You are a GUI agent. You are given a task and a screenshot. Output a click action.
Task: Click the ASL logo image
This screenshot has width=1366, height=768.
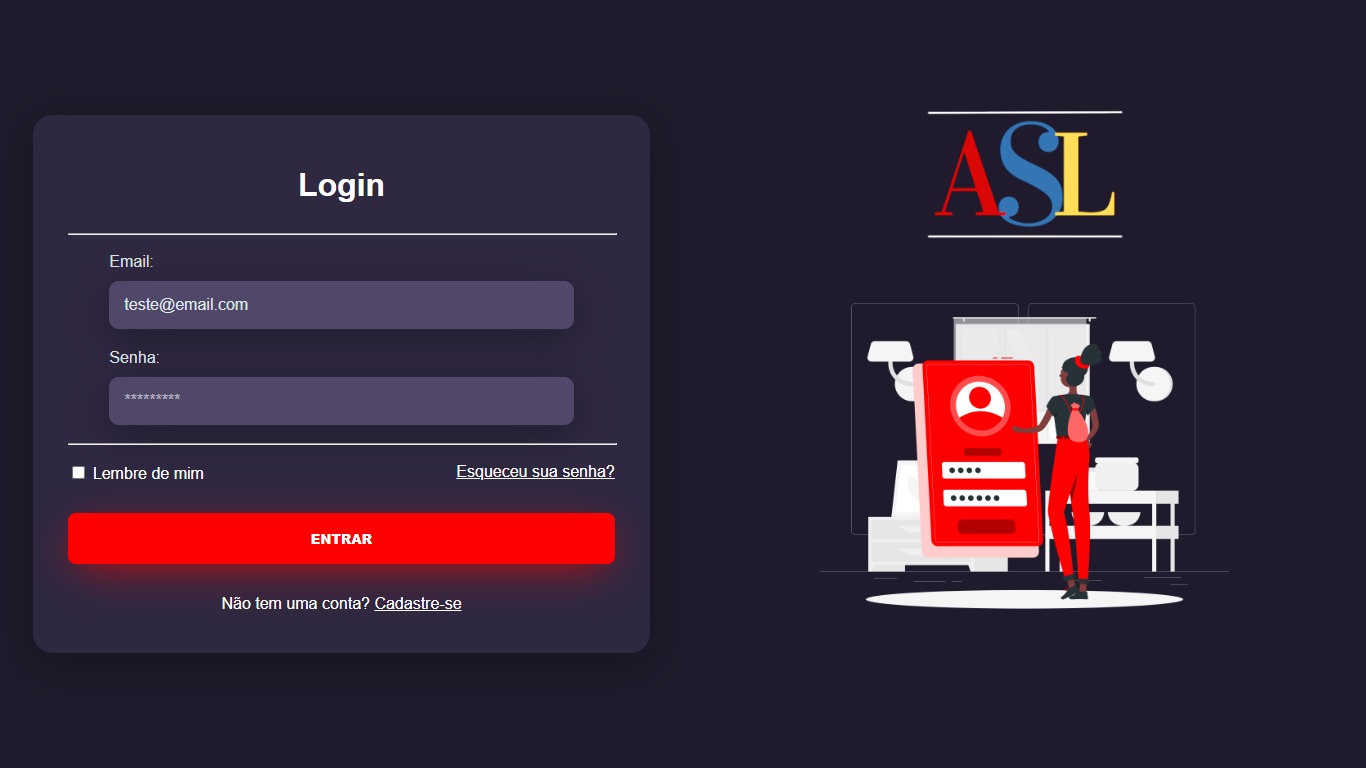pos(1025,174)
